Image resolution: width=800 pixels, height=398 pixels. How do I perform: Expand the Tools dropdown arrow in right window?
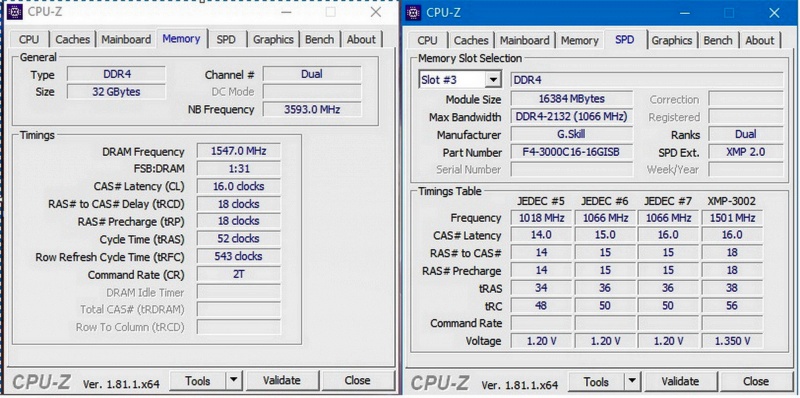pyautogui.click(x=632, y=381)
